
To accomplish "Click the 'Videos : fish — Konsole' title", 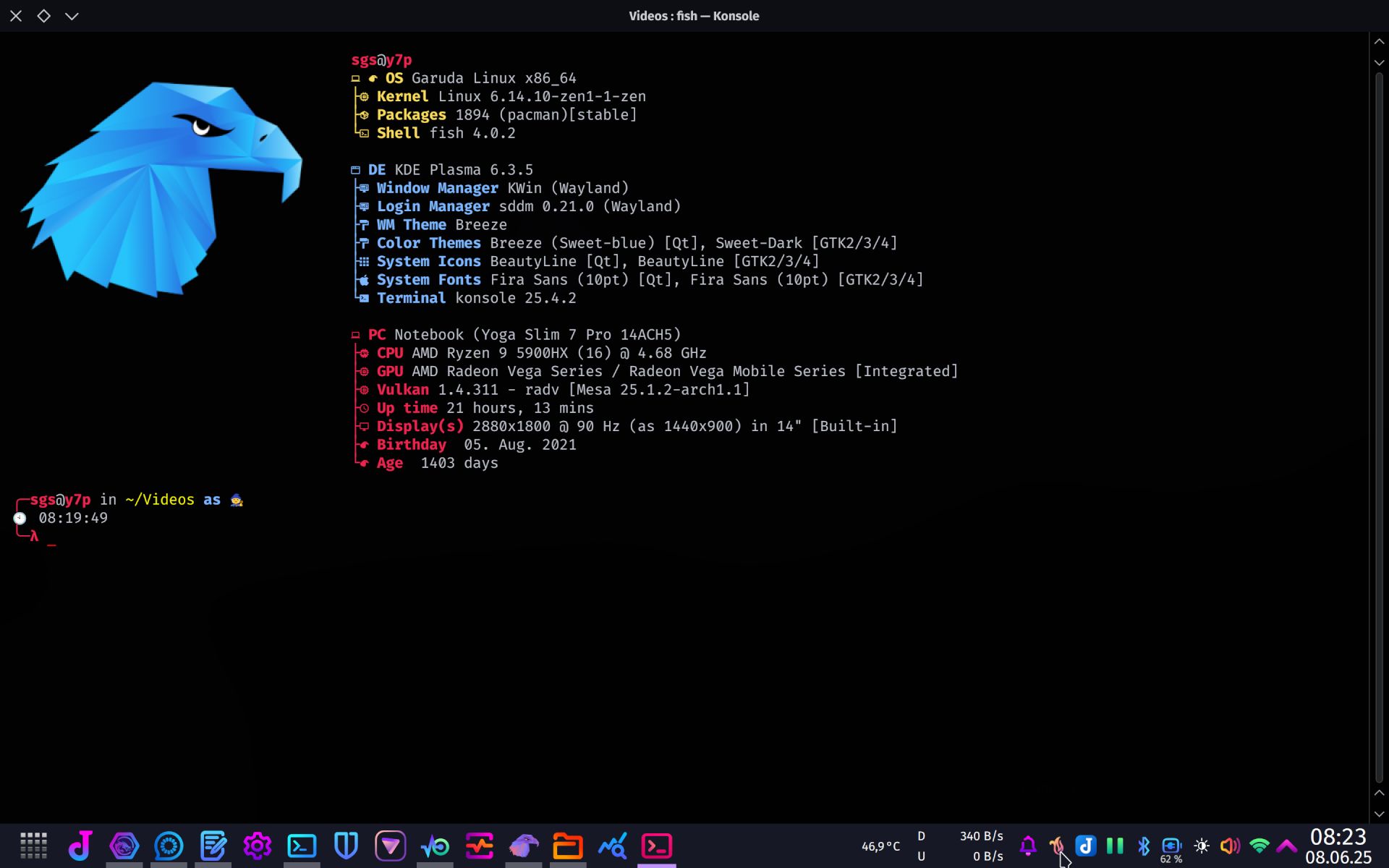I will (x=694, y=16).
